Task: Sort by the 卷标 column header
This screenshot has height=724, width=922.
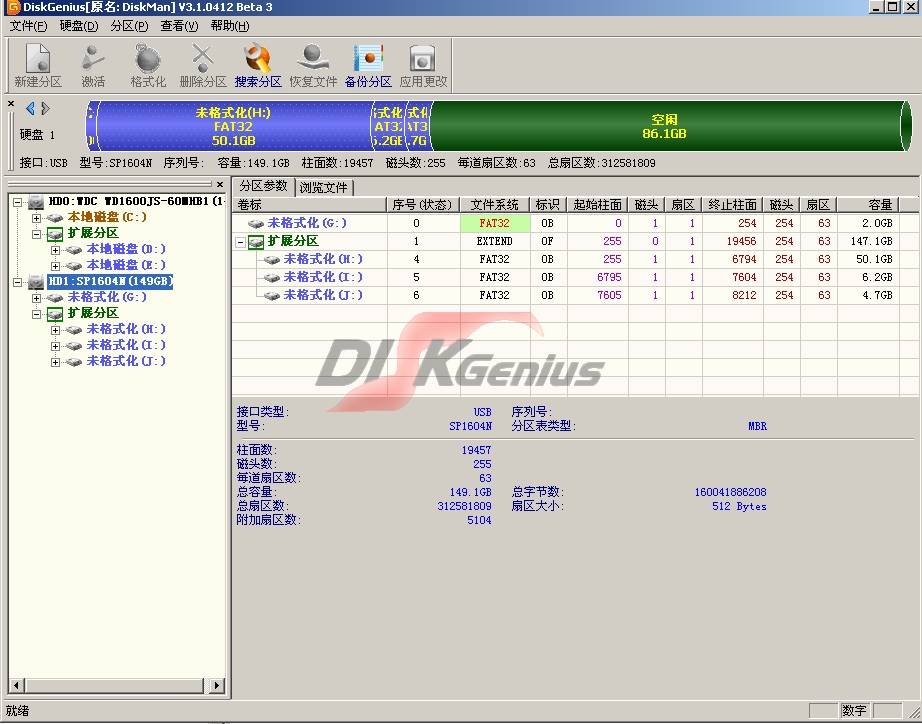Action: [310, 205]
